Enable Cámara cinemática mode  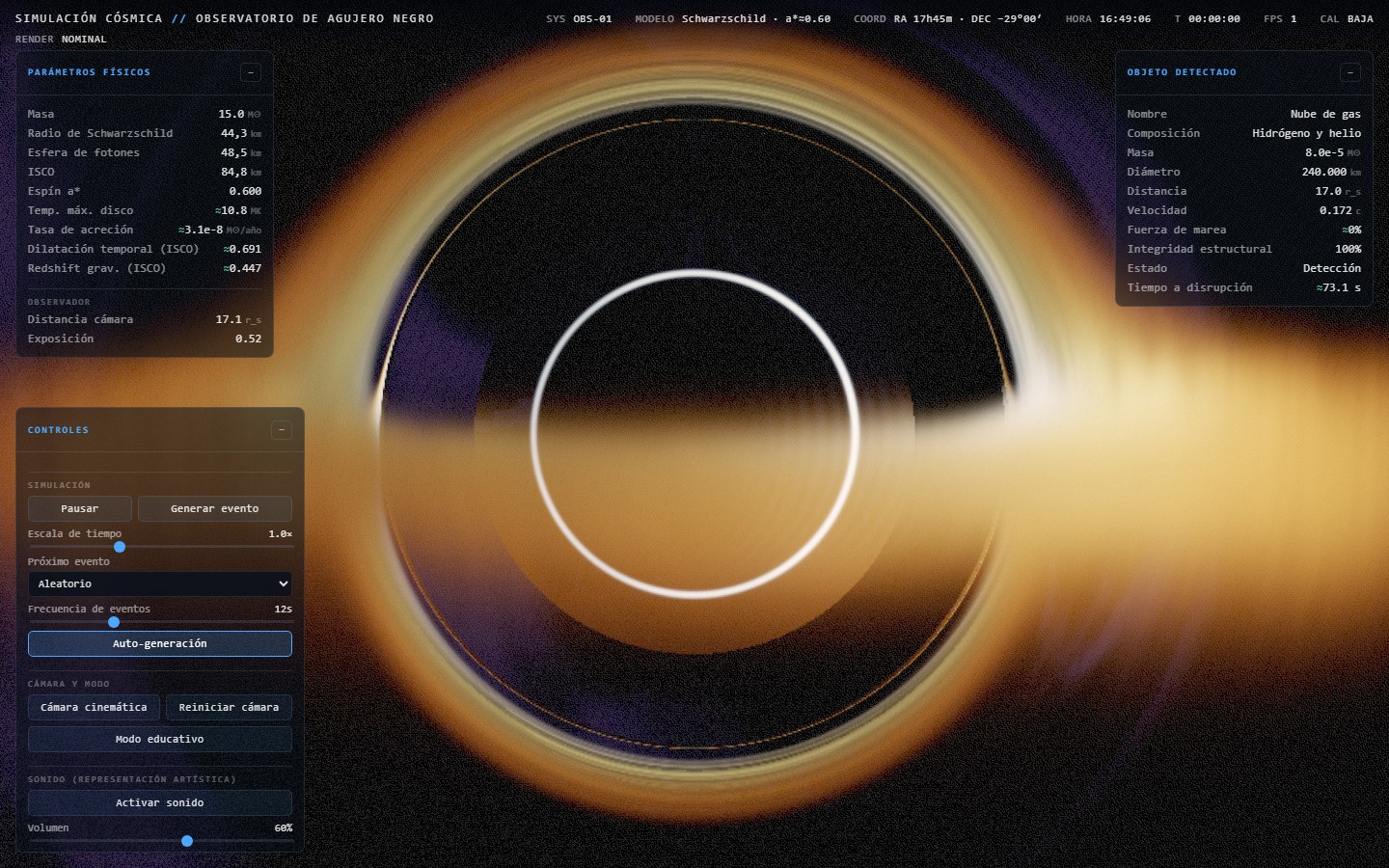[x=94, y=707]
